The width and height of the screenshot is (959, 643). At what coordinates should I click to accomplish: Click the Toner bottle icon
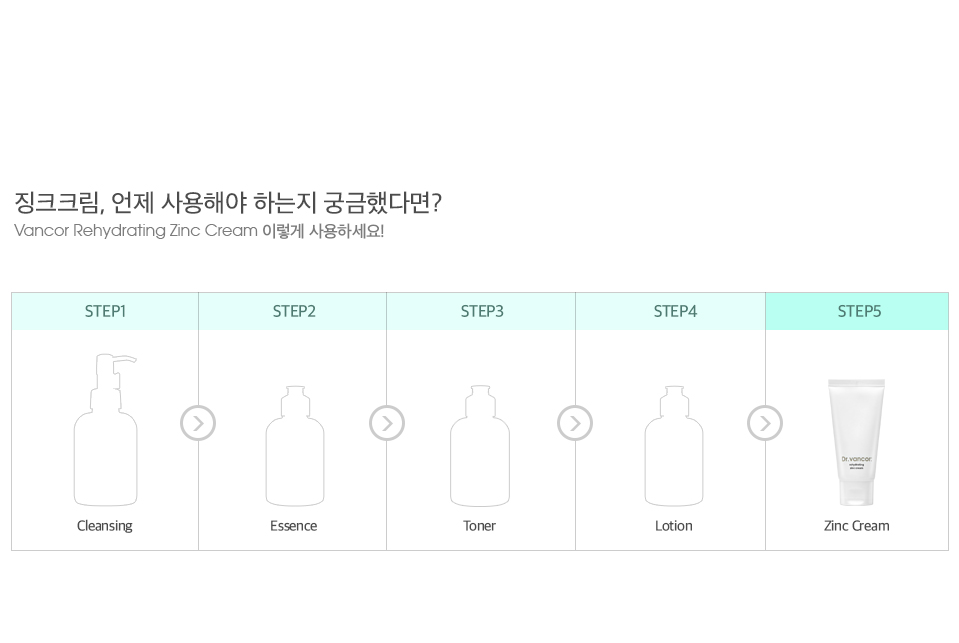coord(480,446)
